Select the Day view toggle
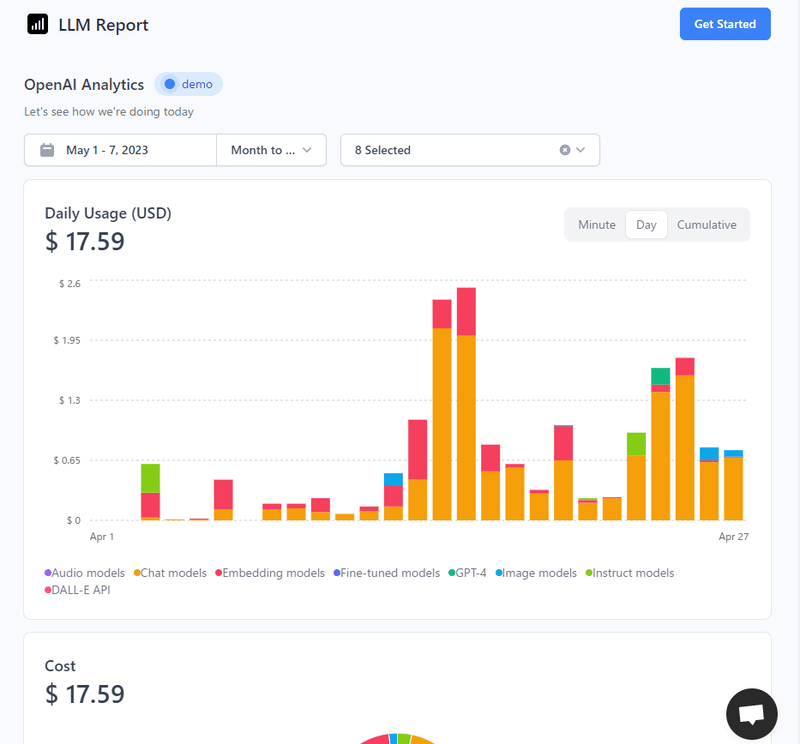 [646, 225]
